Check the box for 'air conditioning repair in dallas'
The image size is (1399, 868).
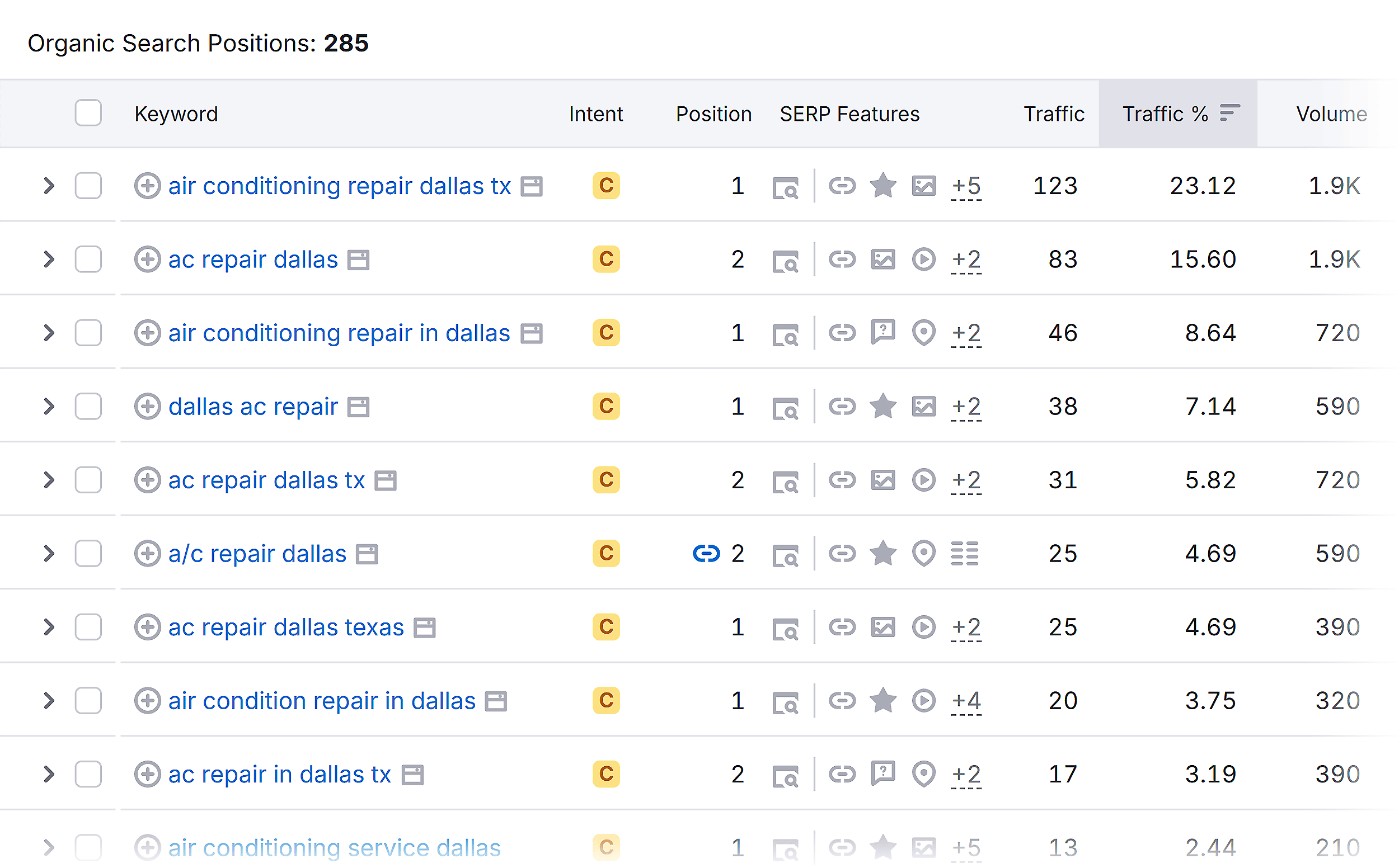click(x=88, y=333)
